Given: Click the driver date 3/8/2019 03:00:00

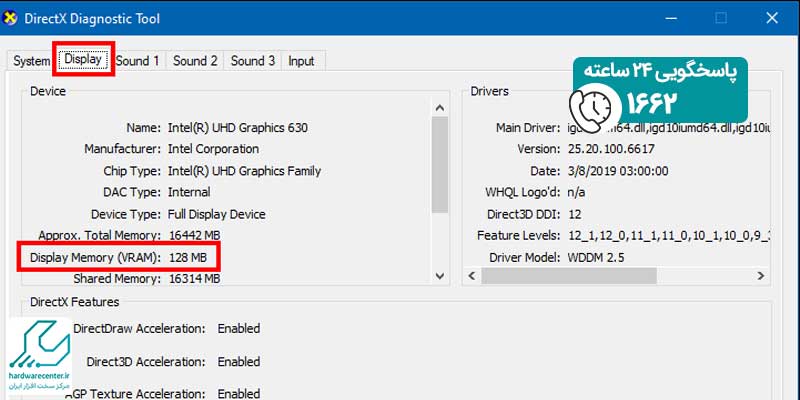Looking at the screenshot, I should pos(618,171).
